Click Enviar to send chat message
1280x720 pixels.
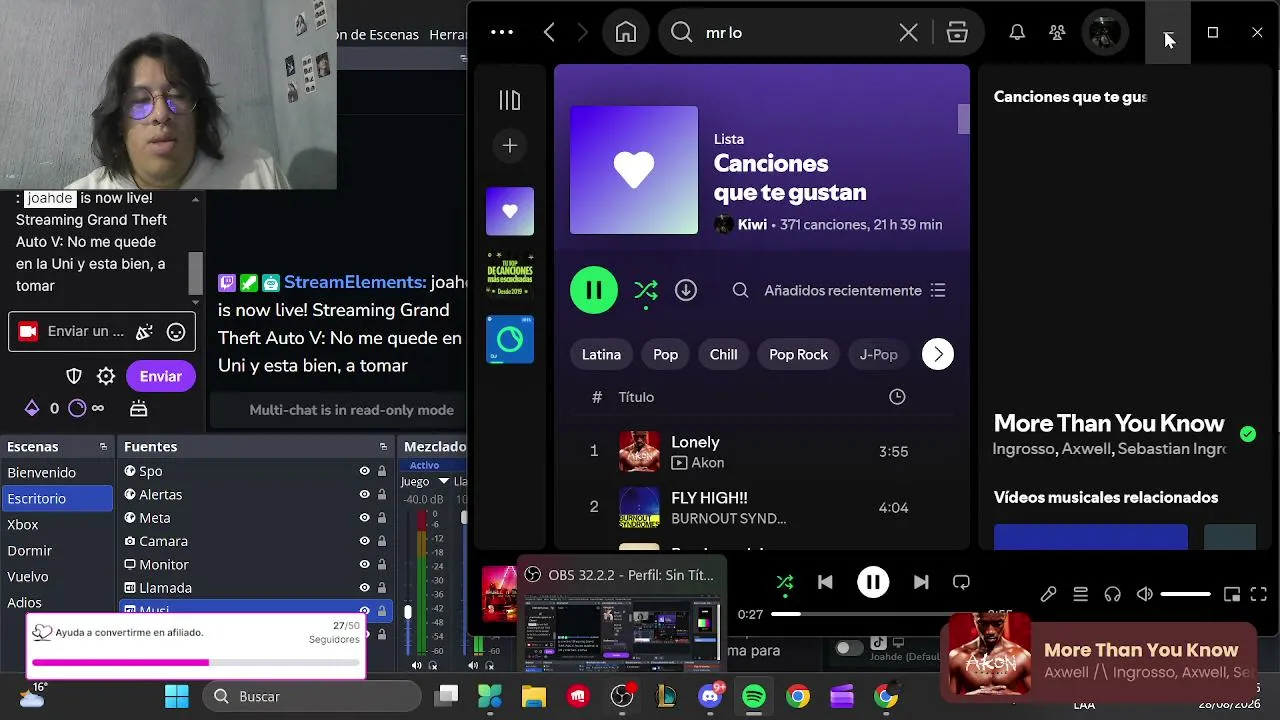pos(160,376)
